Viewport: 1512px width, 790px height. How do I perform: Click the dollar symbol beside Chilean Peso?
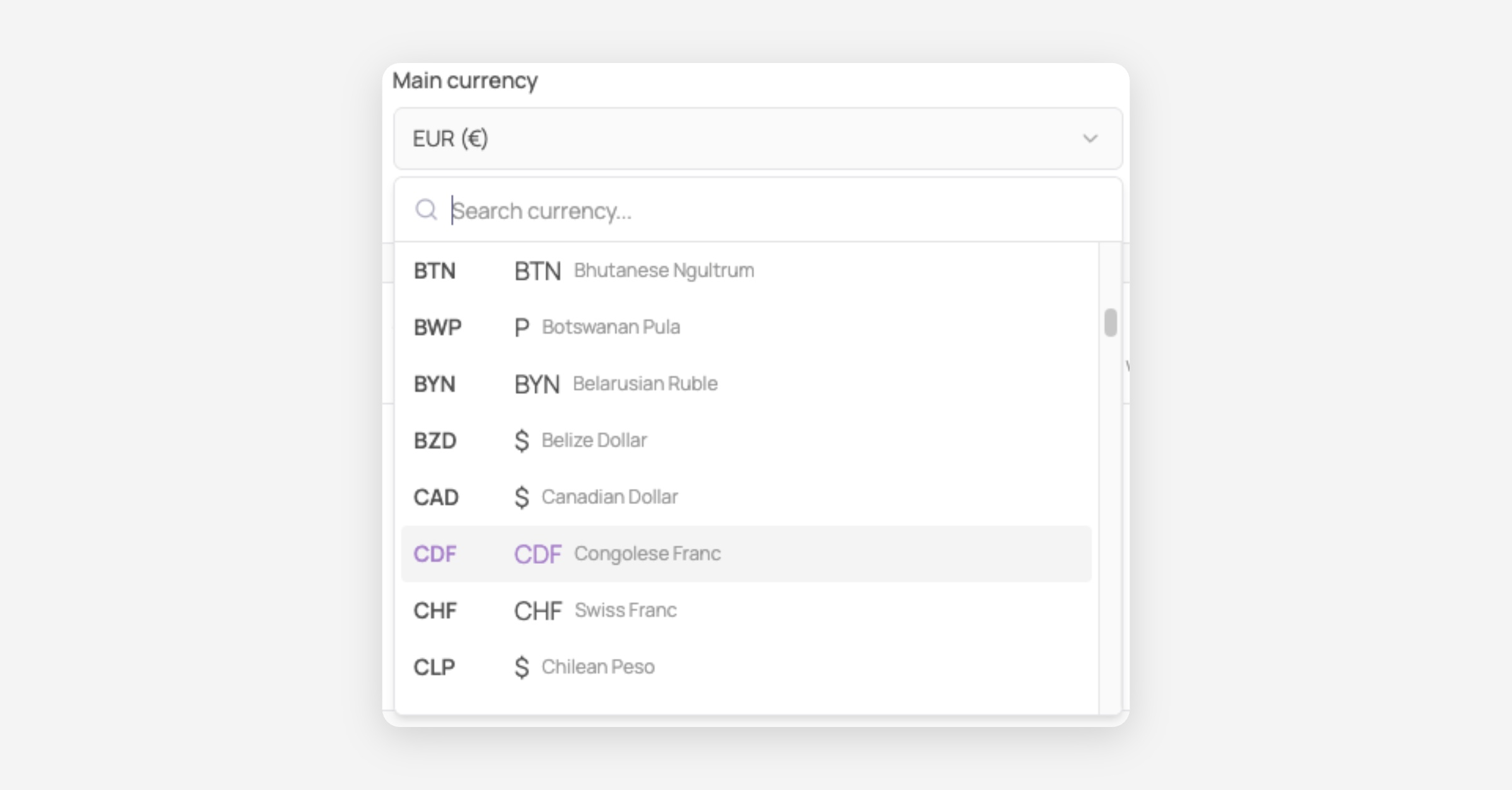click(522, 667)
